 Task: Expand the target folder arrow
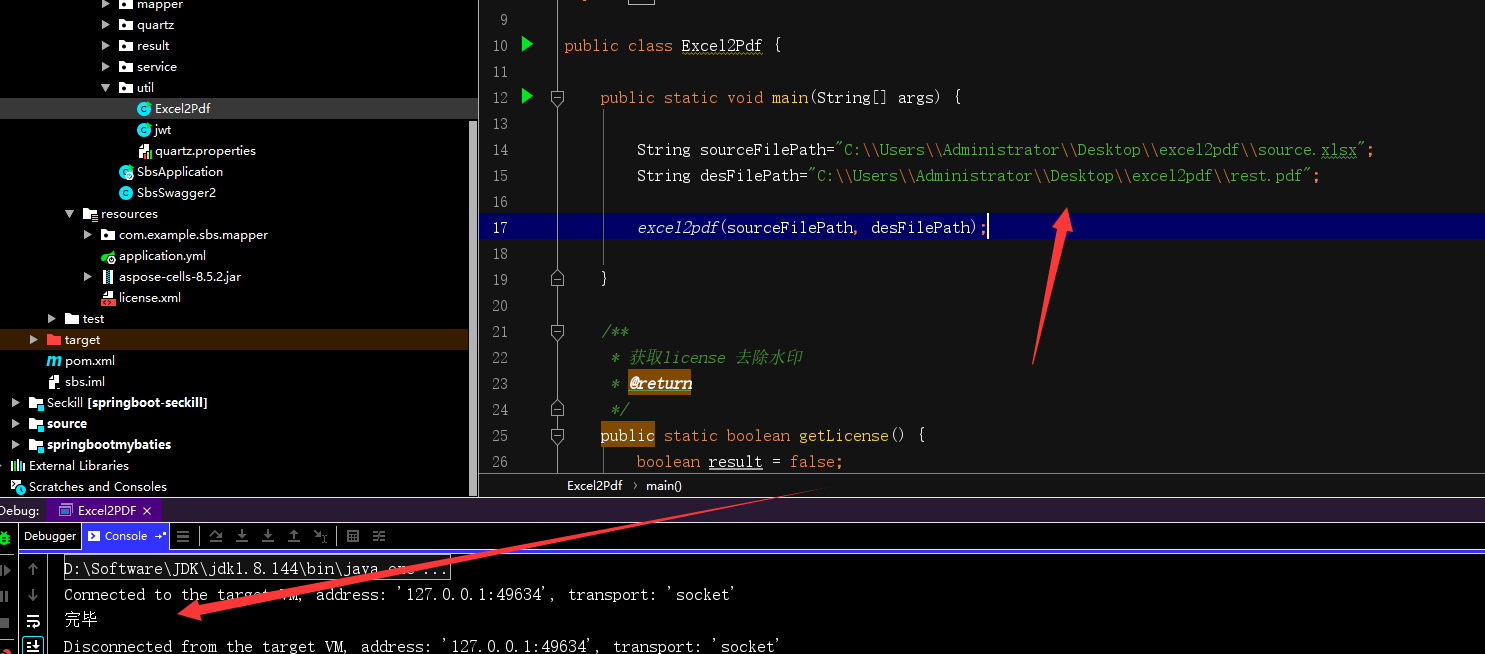click(x=34, y=339)
